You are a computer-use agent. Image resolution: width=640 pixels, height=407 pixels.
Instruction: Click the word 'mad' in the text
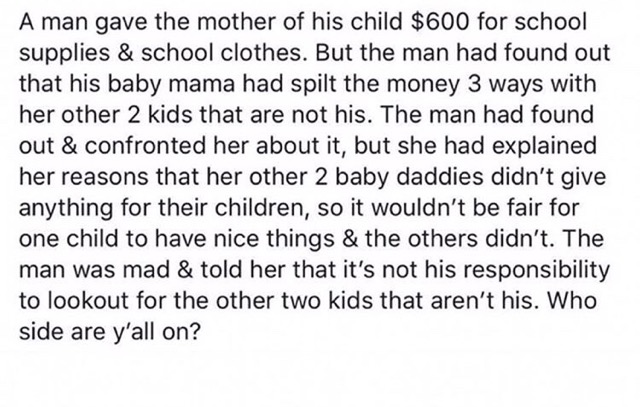[x=146, y=270]
